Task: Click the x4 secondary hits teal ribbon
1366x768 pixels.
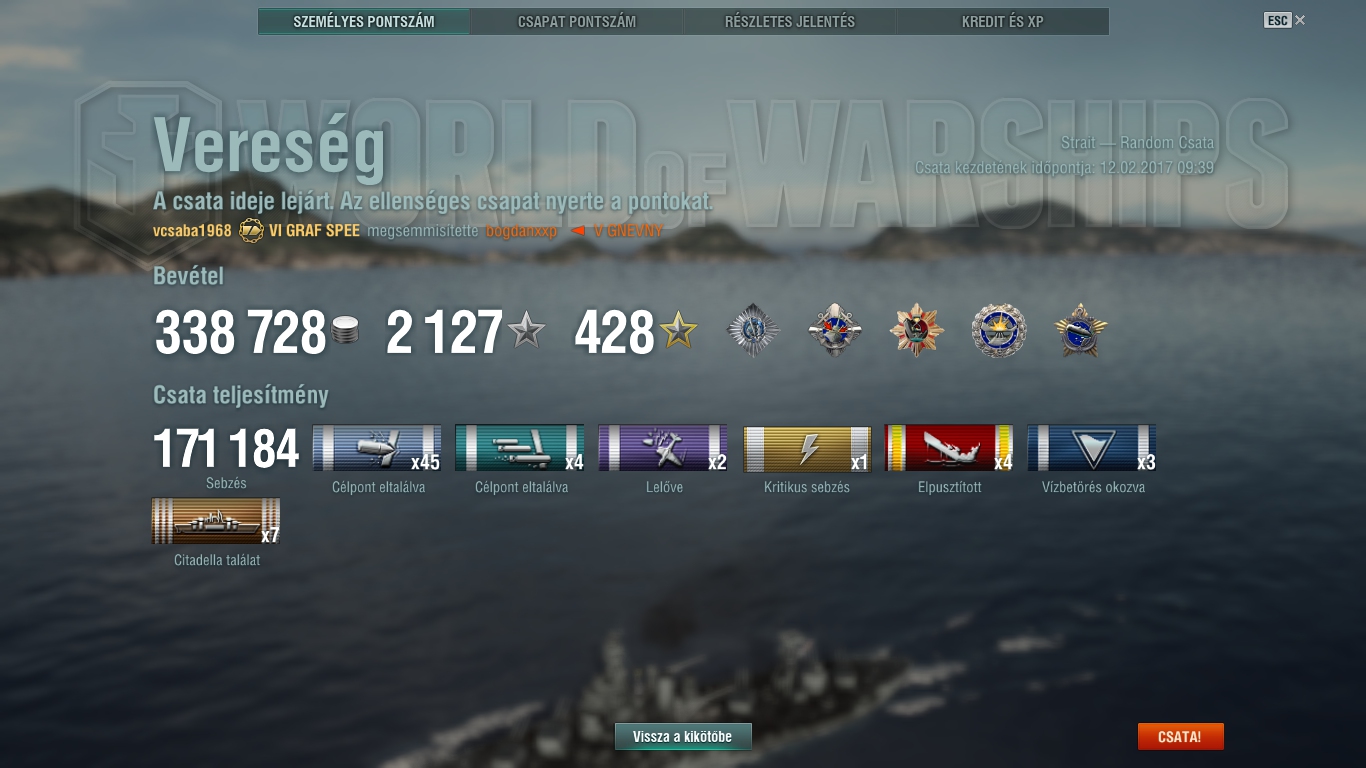Action: pyautogui.click(x=520, y=448)
